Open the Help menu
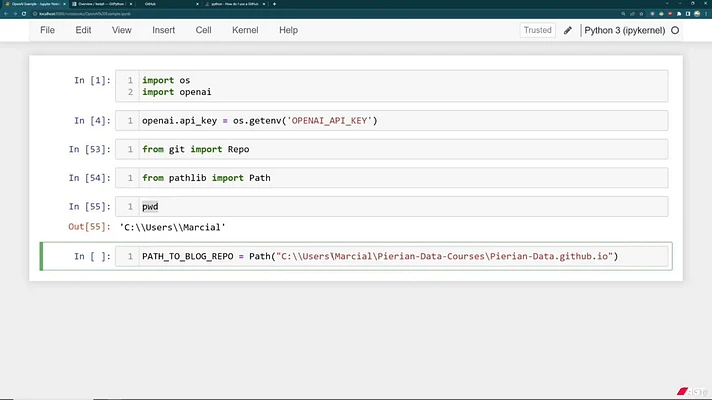Viewport: 712px width, 400px height. (288, 30)
